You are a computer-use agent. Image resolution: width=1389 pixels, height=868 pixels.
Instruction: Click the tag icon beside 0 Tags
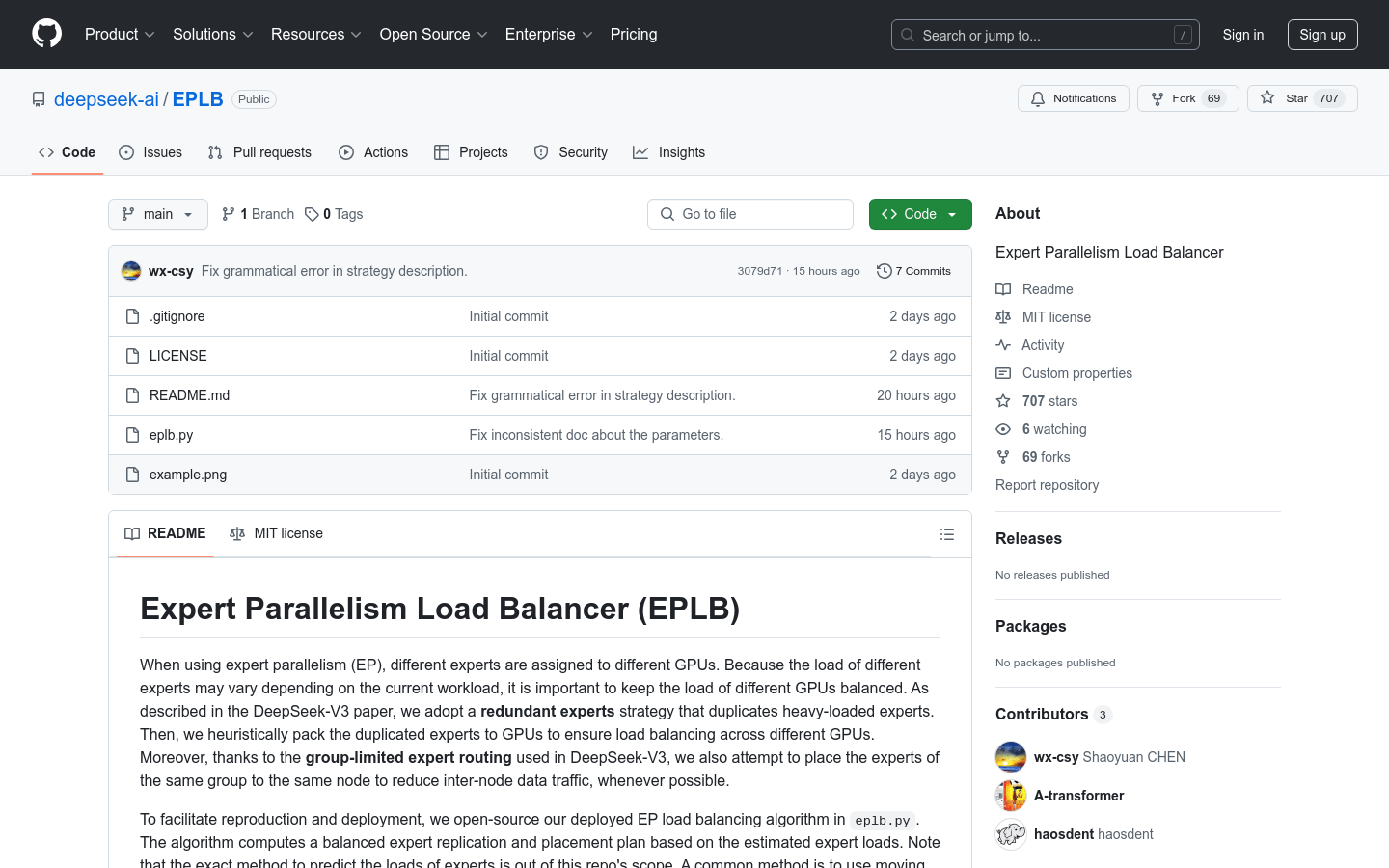pos(312,214)
